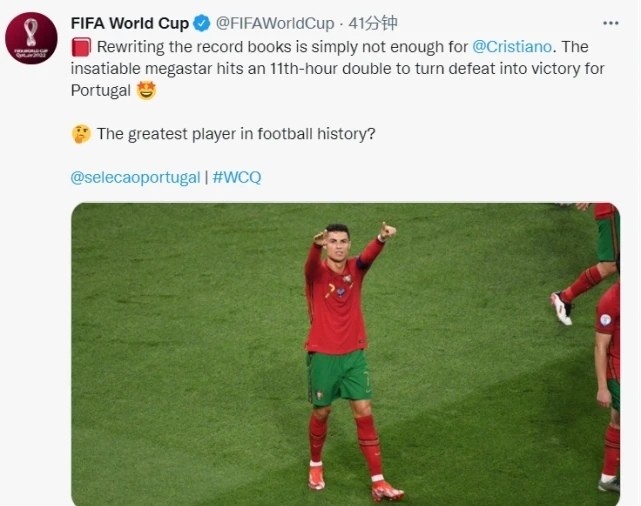Viewport: 641px width, 506px height.
Task: Click the partially visible player at right edge
Action: click(x=608, y=386)
